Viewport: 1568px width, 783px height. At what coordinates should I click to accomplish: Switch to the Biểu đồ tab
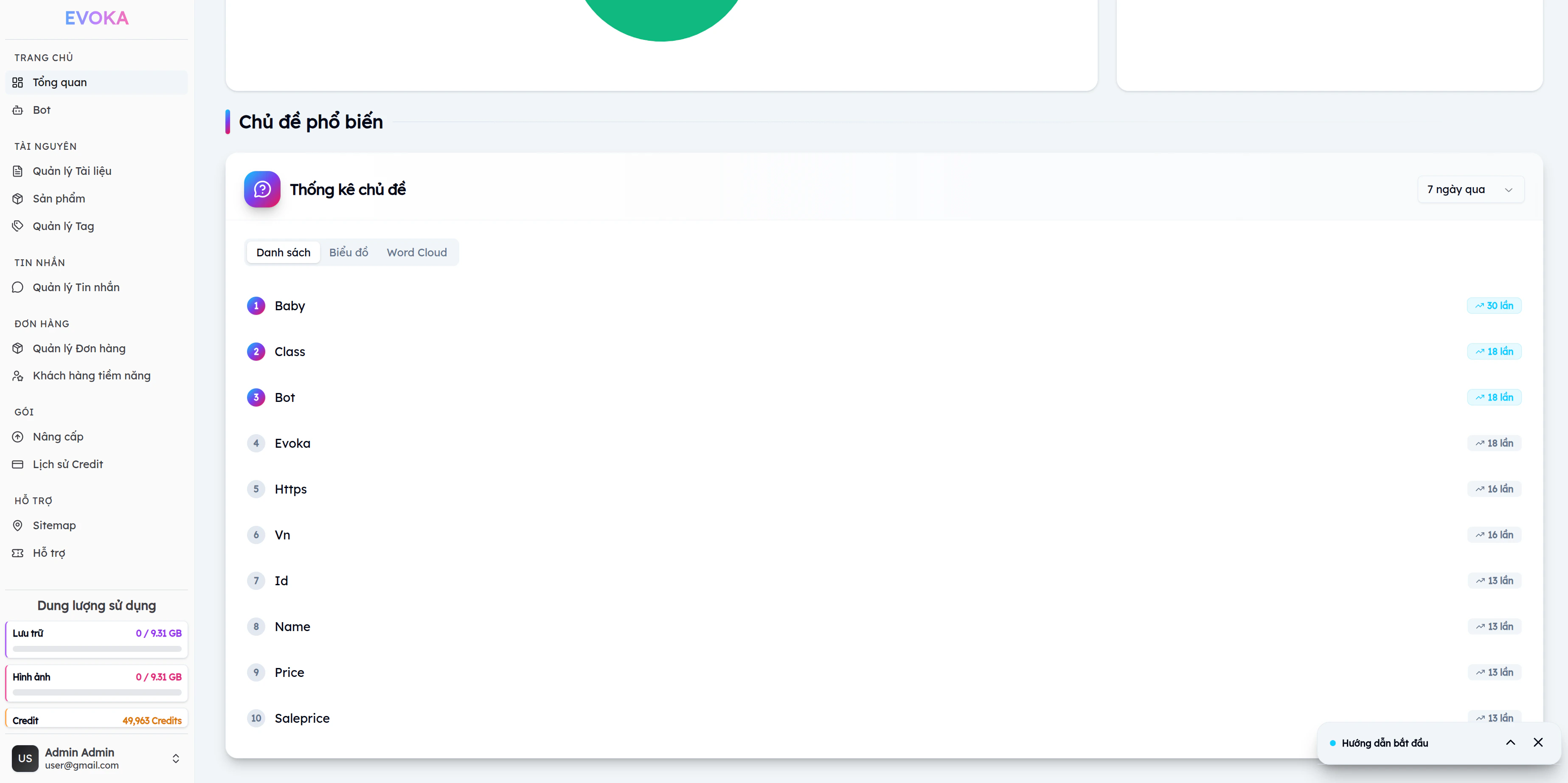coord(348,253)
